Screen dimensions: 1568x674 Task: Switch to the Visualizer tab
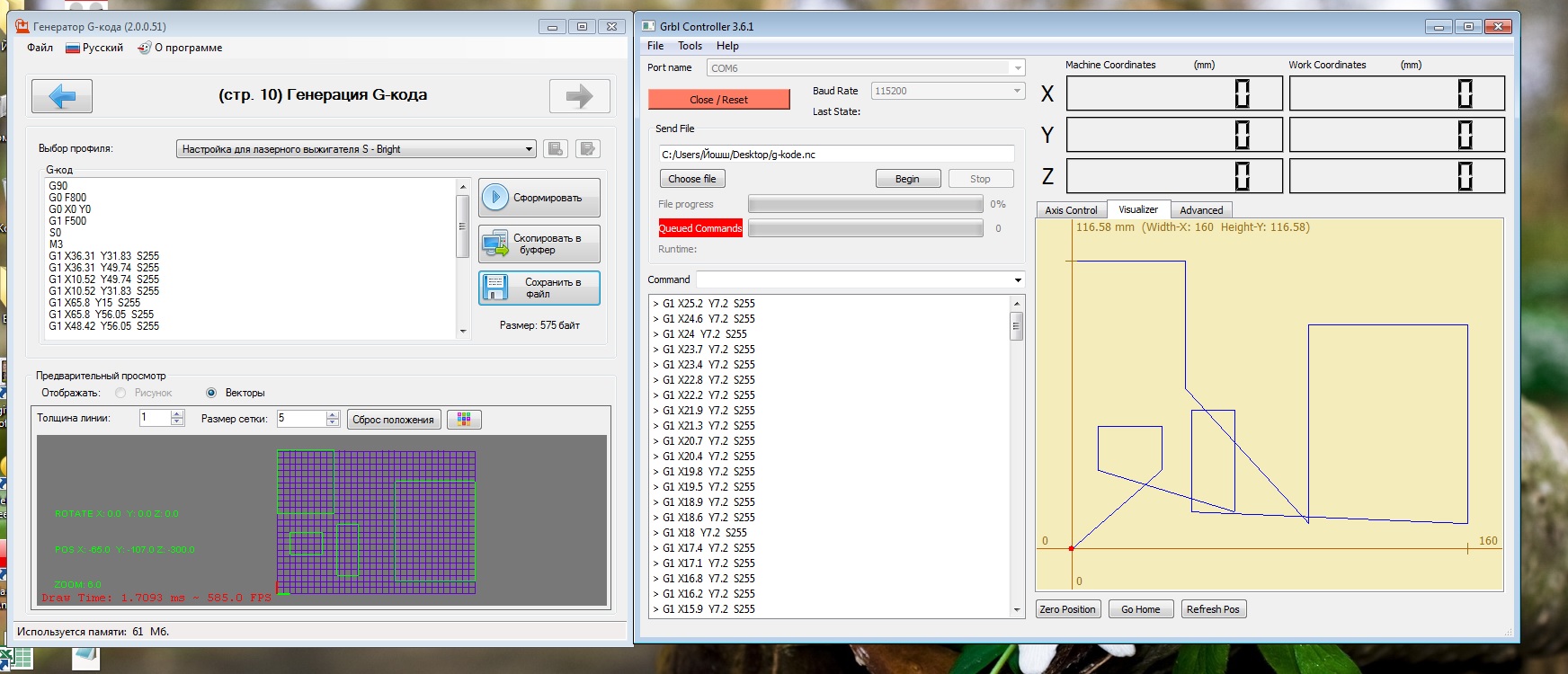tap(1138, 209)
